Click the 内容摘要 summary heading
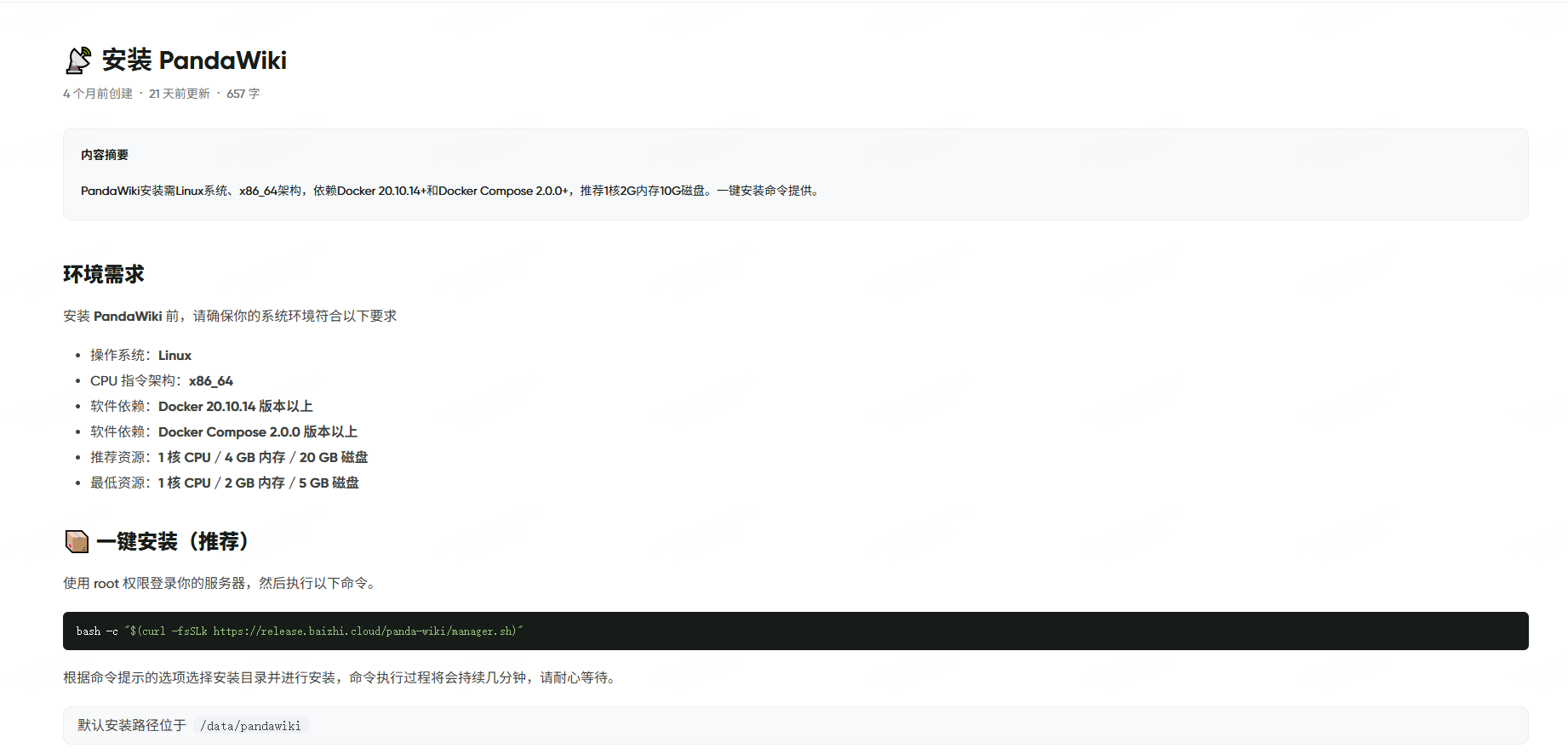 coord(105,155)
